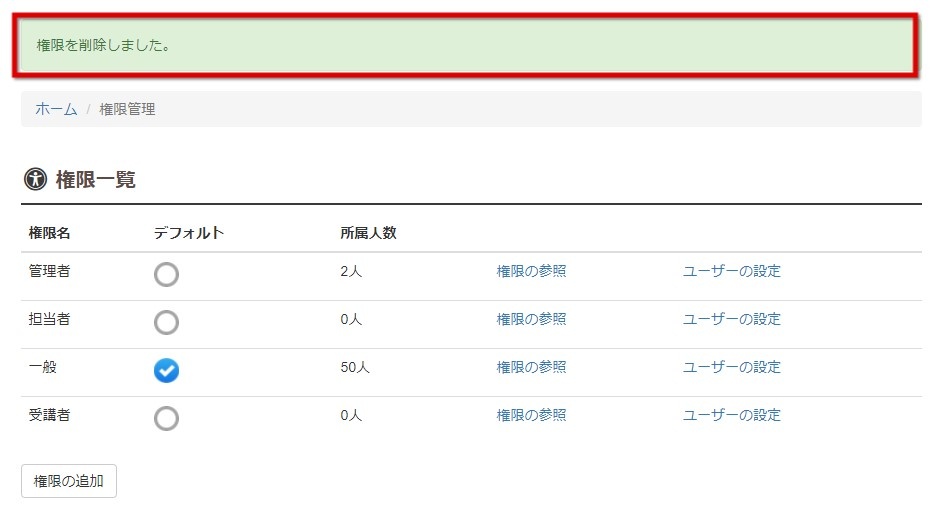
Task: Click 0人 count in 担当者 row
Action: [351, 319]
